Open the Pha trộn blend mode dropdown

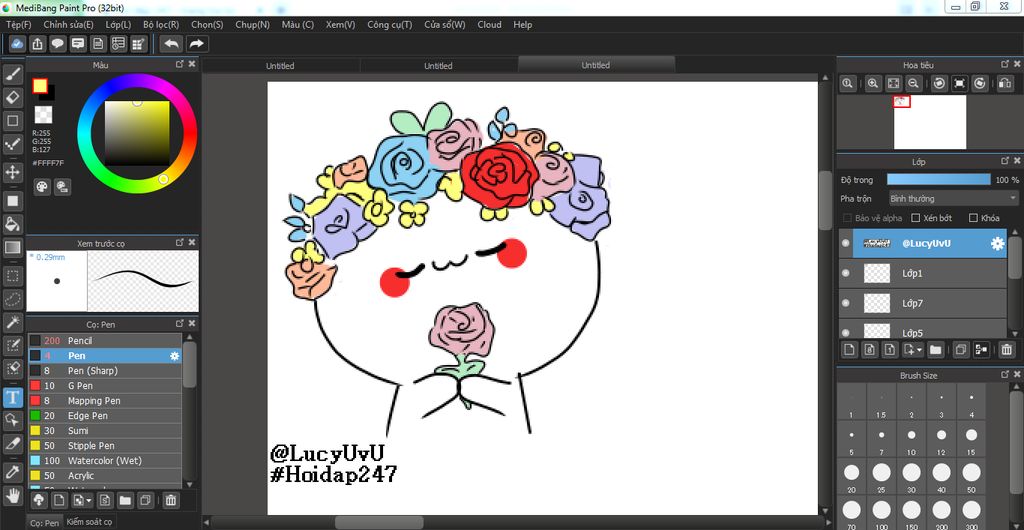point(953,198)
